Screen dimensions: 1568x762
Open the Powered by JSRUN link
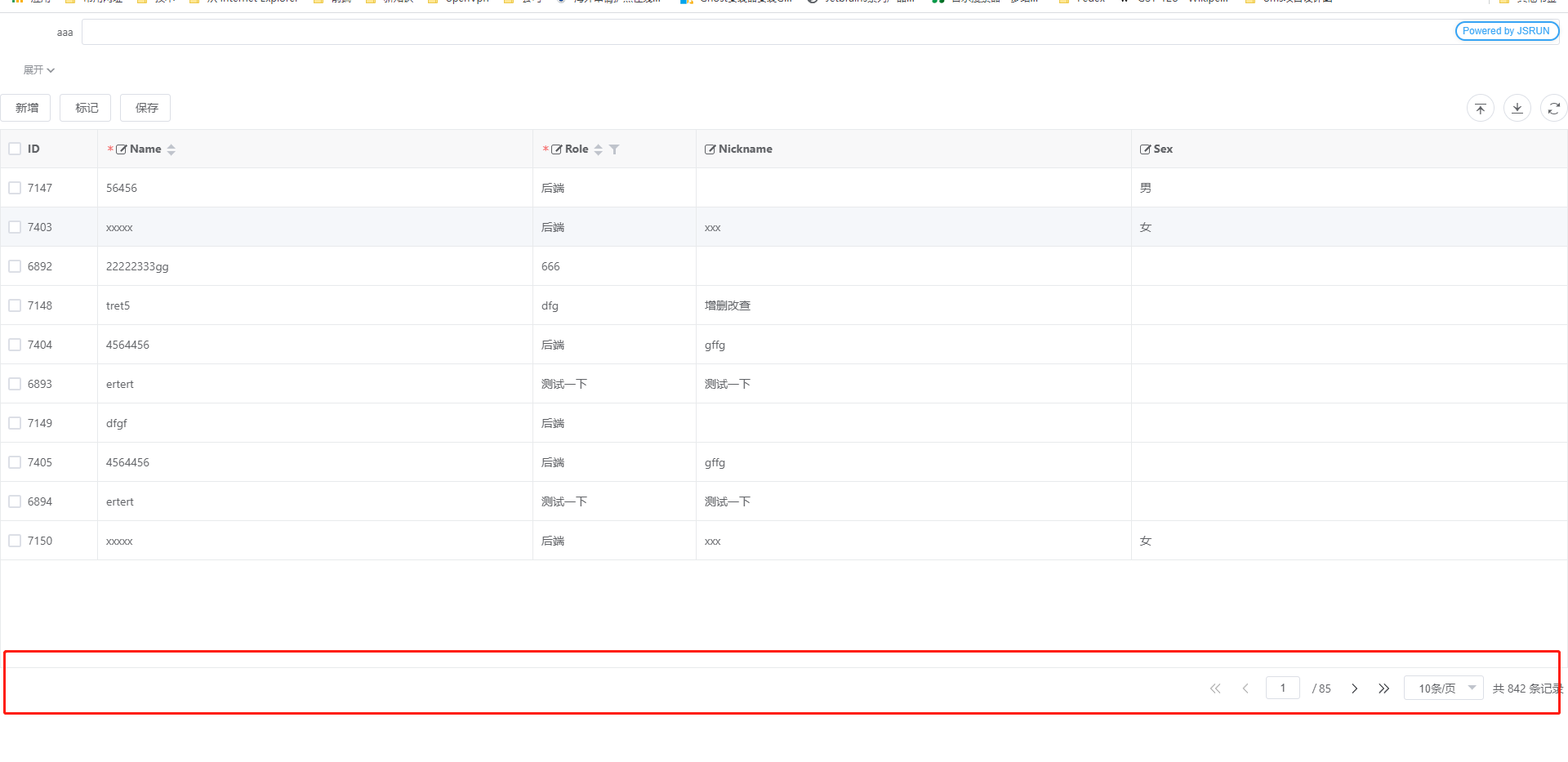tap(1506, 30)
